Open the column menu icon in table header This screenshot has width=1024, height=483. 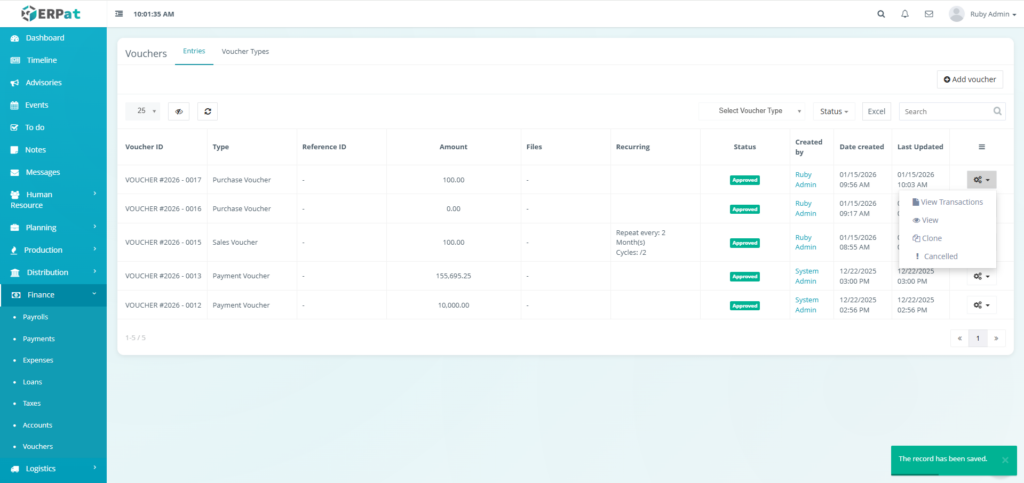click(982, 147)
